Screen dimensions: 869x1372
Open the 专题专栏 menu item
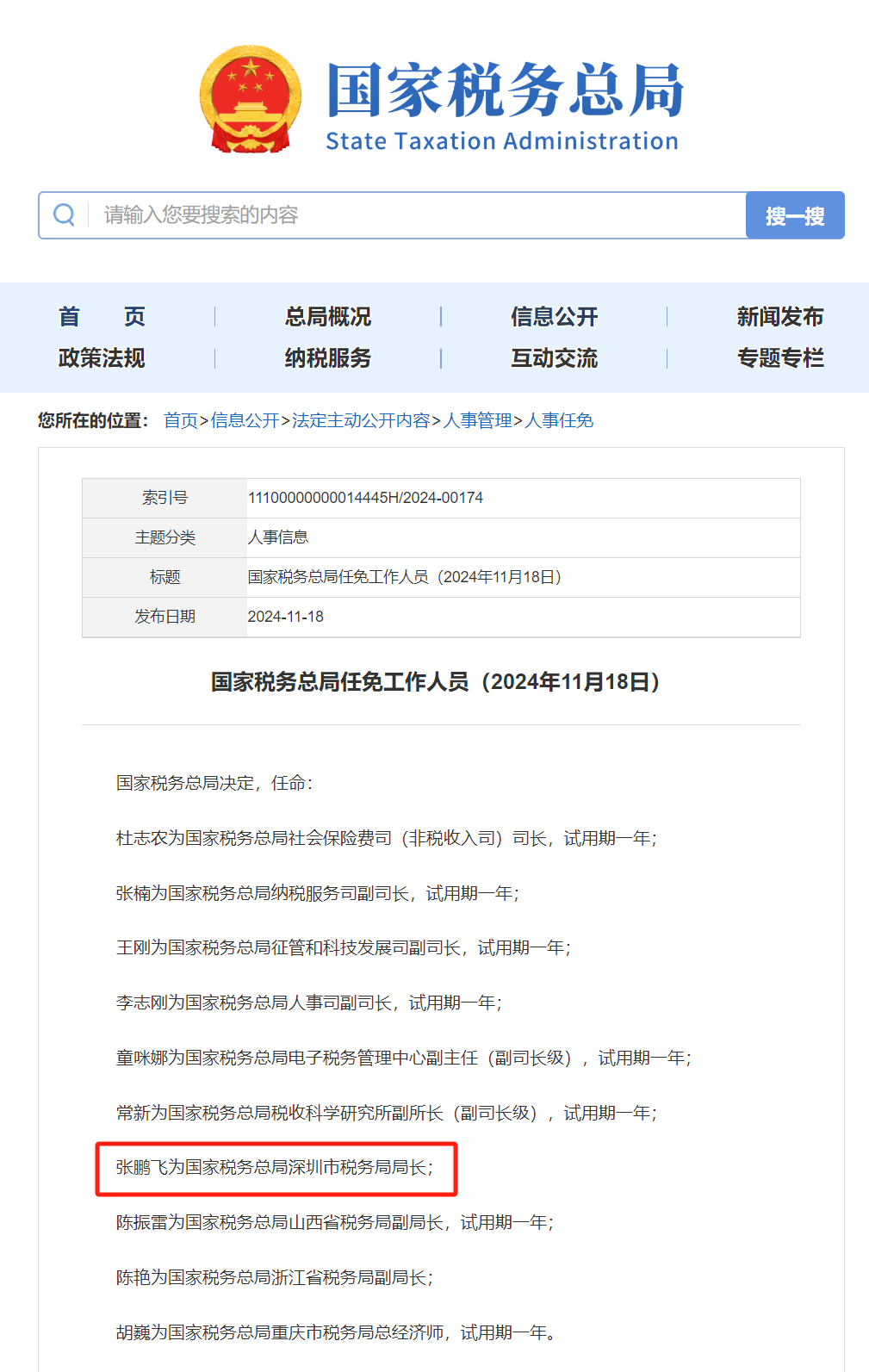(779, 358)
